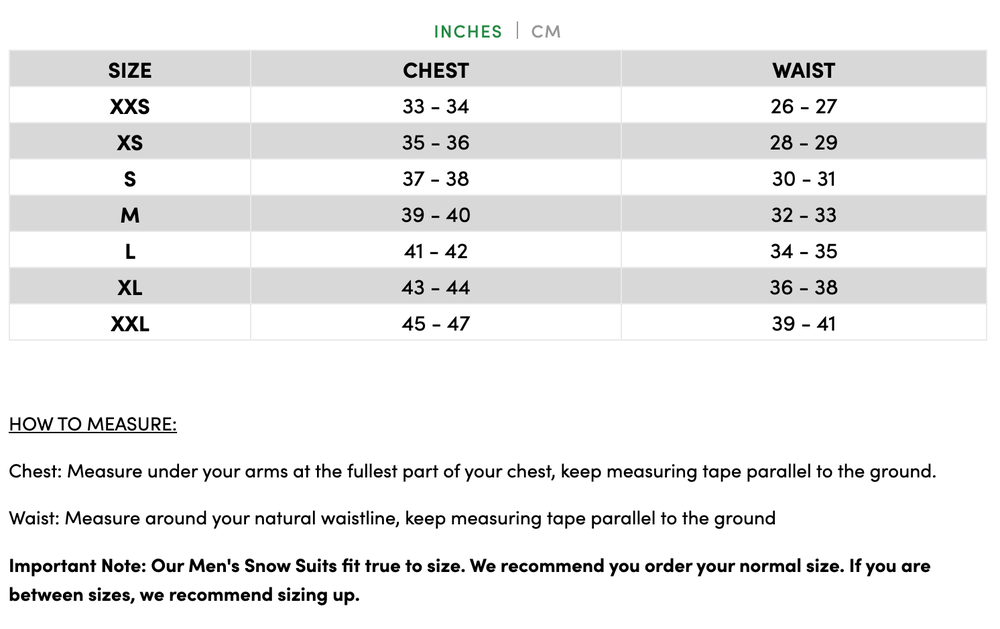The width and height of the screenshot is (1000, 629).
Task: Click the chest measurement 39-40 cell
Action: click(x=436, y=214)
